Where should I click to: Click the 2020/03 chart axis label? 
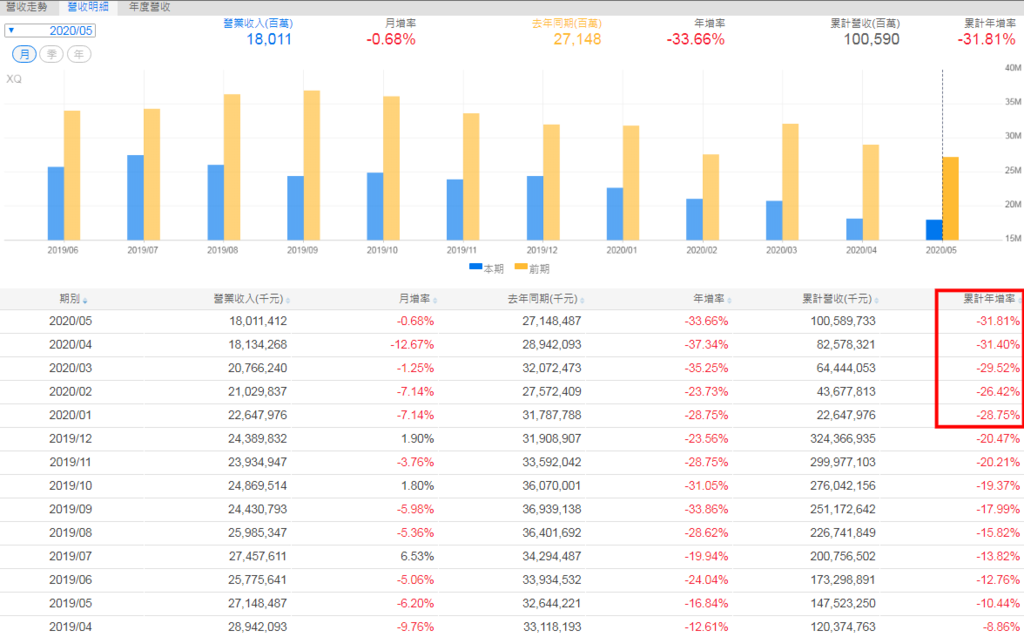tap(781, 250)
